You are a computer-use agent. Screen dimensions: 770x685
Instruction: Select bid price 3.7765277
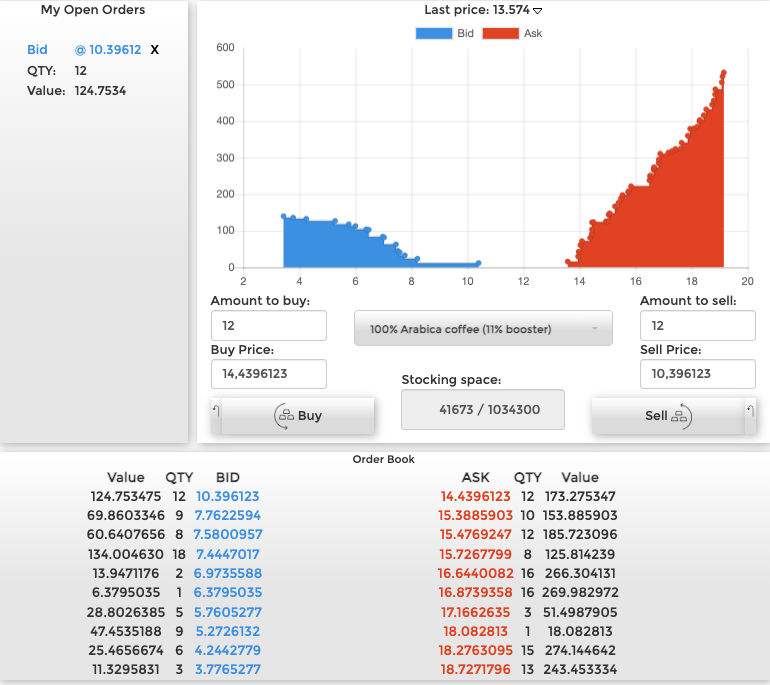point(227,670)
